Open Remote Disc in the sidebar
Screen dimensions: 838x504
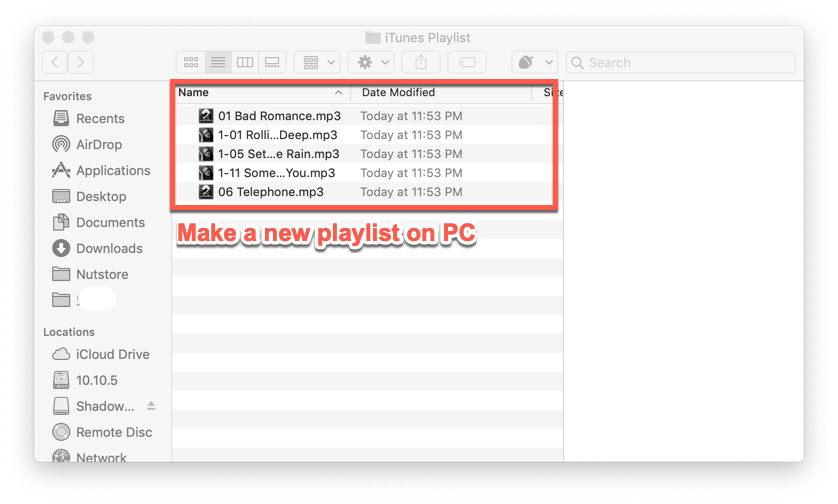(x=114, y=432)
